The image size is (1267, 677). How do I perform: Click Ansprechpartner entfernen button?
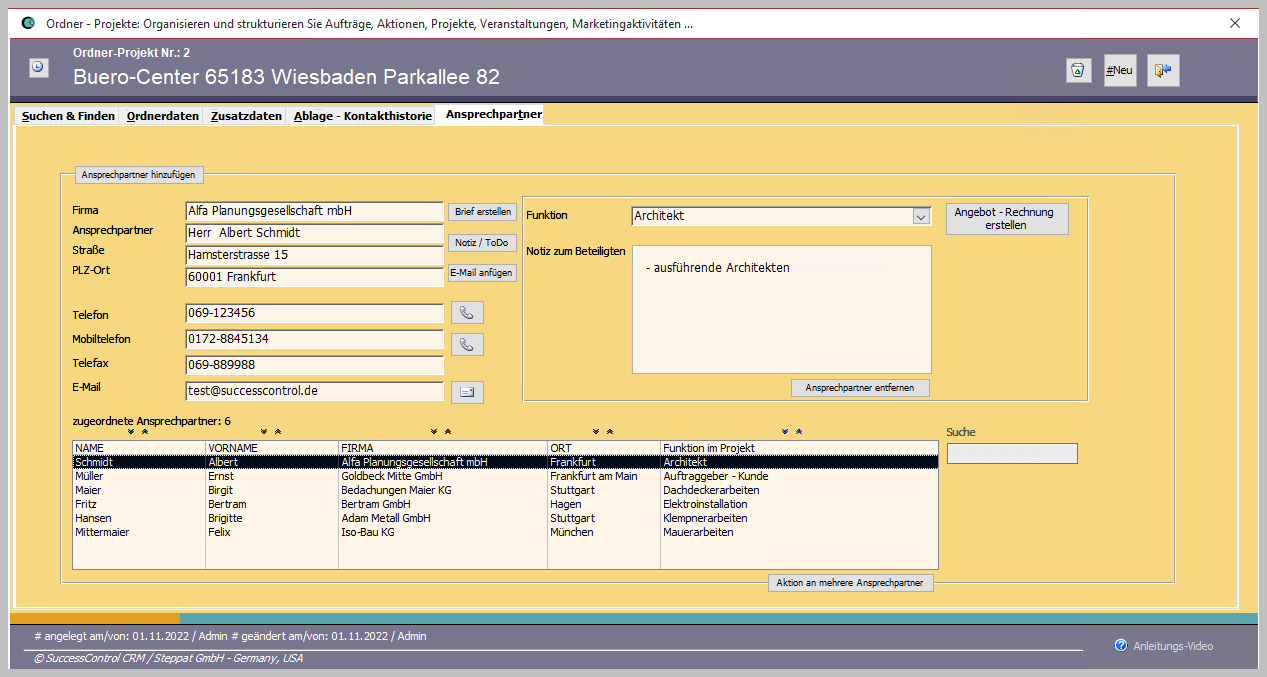pyautogui.click(x=860, y=387)
